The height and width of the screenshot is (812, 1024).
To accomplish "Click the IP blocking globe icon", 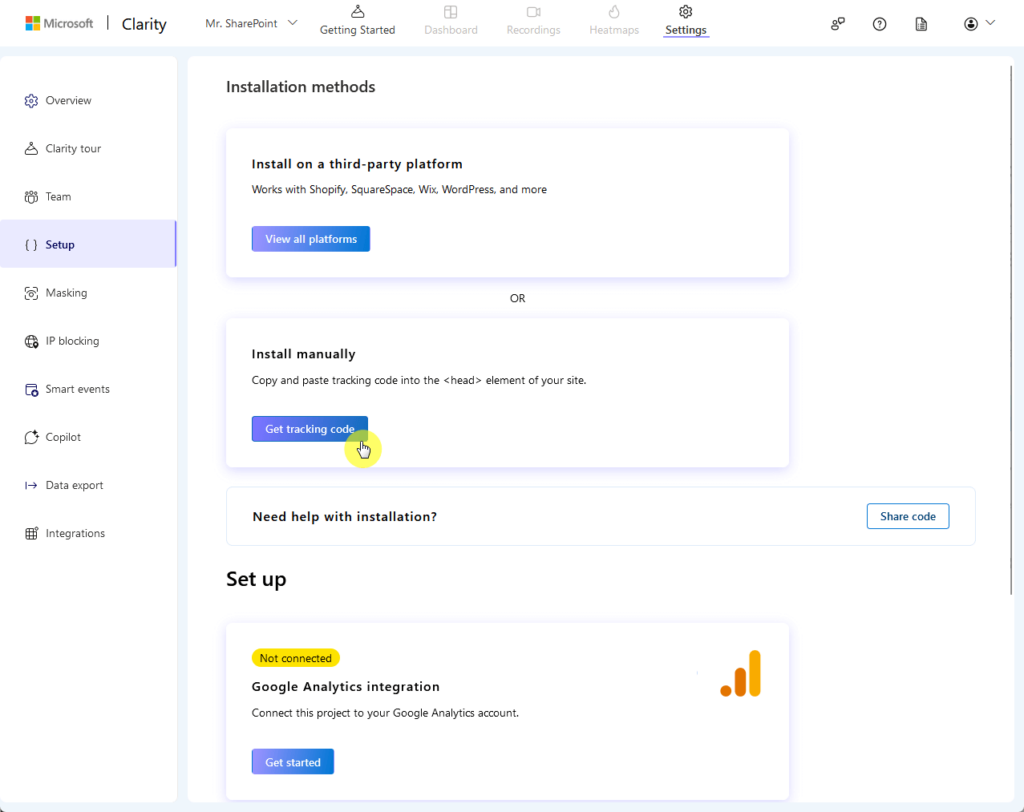I will 31,341.
